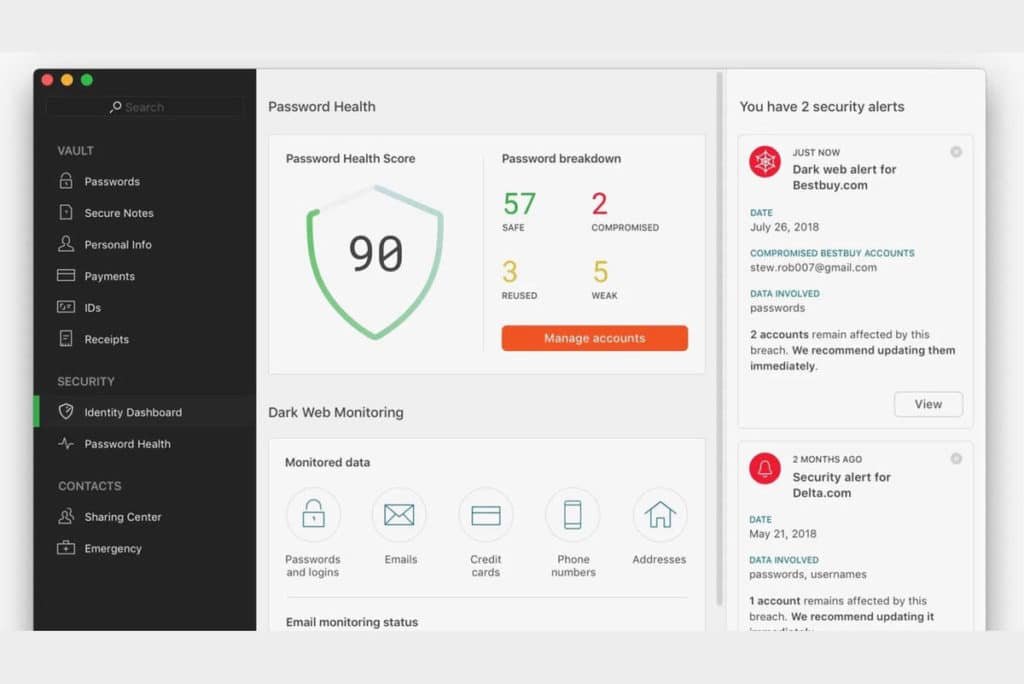This screenshot has width=1024, height=684.
Task: Open Password Health from Security section
Action: coord(127,444)
